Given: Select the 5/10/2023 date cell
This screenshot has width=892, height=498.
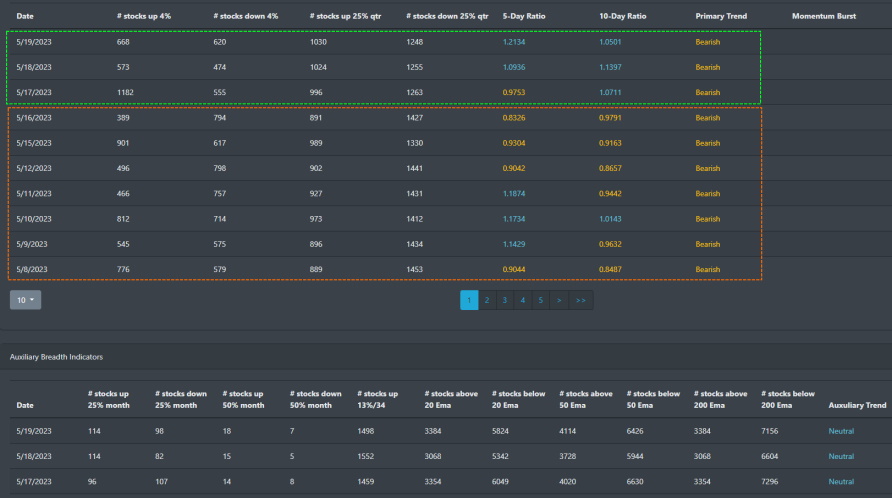Looking at the screenshot, I should pos(34,219).
